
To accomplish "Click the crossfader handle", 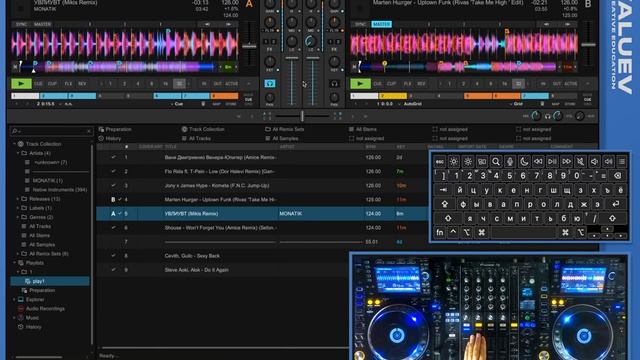I will 302,116.
